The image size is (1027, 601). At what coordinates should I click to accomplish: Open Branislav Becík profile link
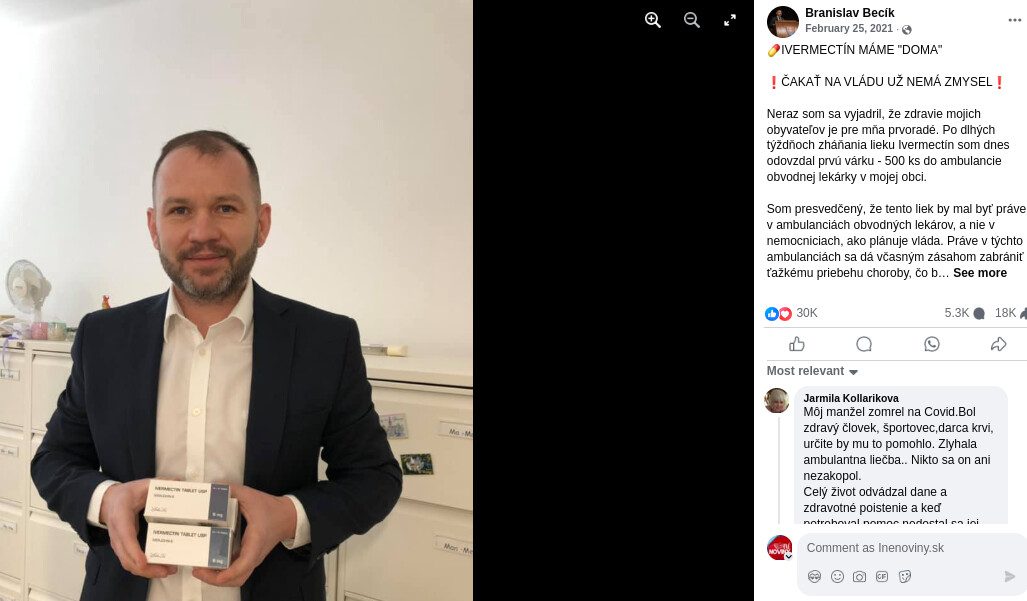pyautogui.click(x=850, y=12)
